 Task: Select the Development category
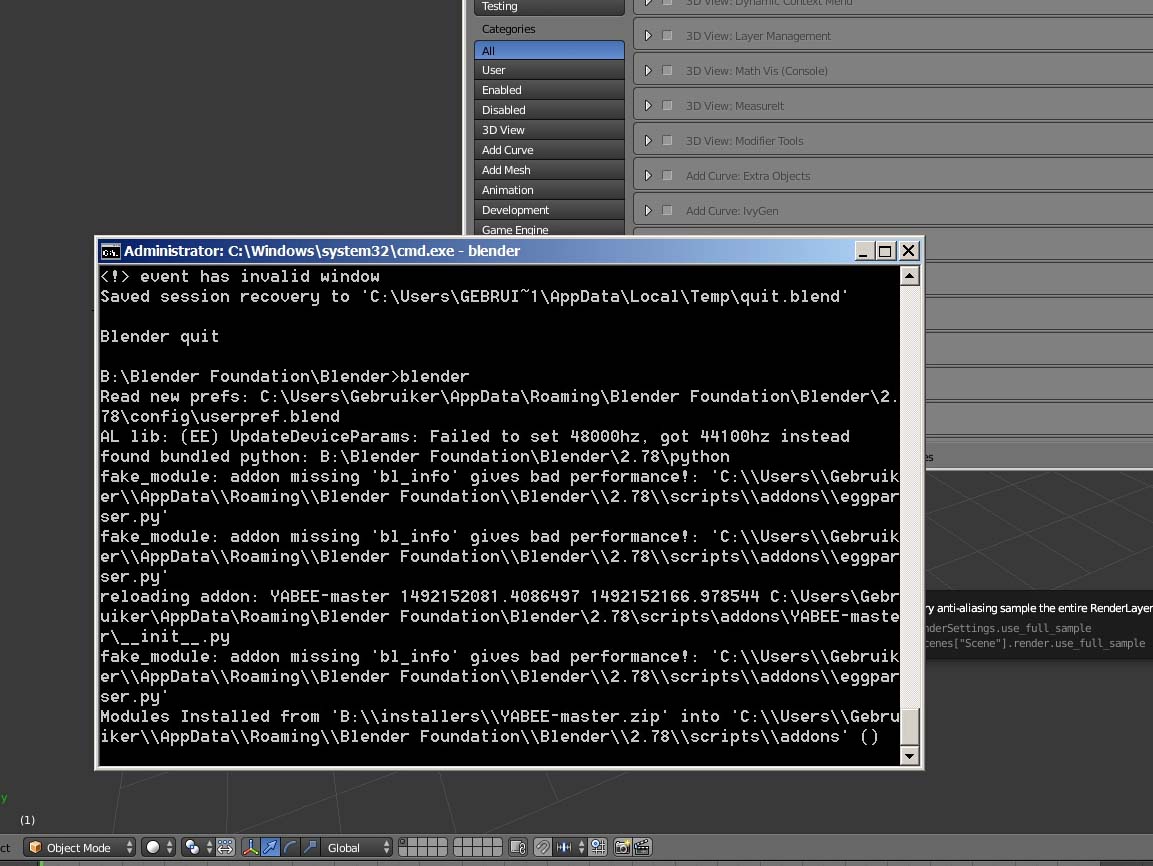pyautogui.click(x=549, y=210)
